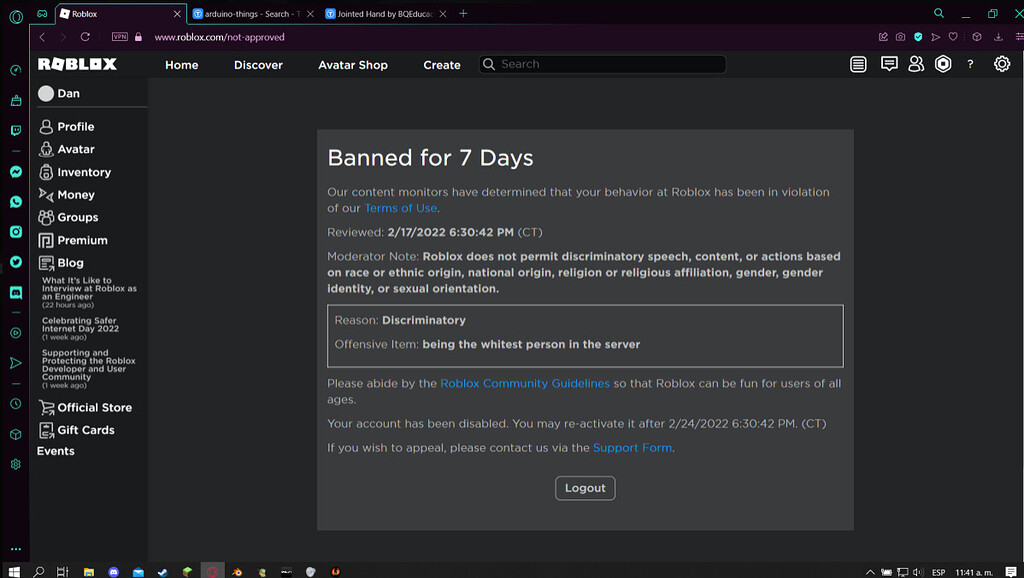Open GX Control speedometer in sidebar
Viewport: 1024px width, 578px height.
(16, 70)
